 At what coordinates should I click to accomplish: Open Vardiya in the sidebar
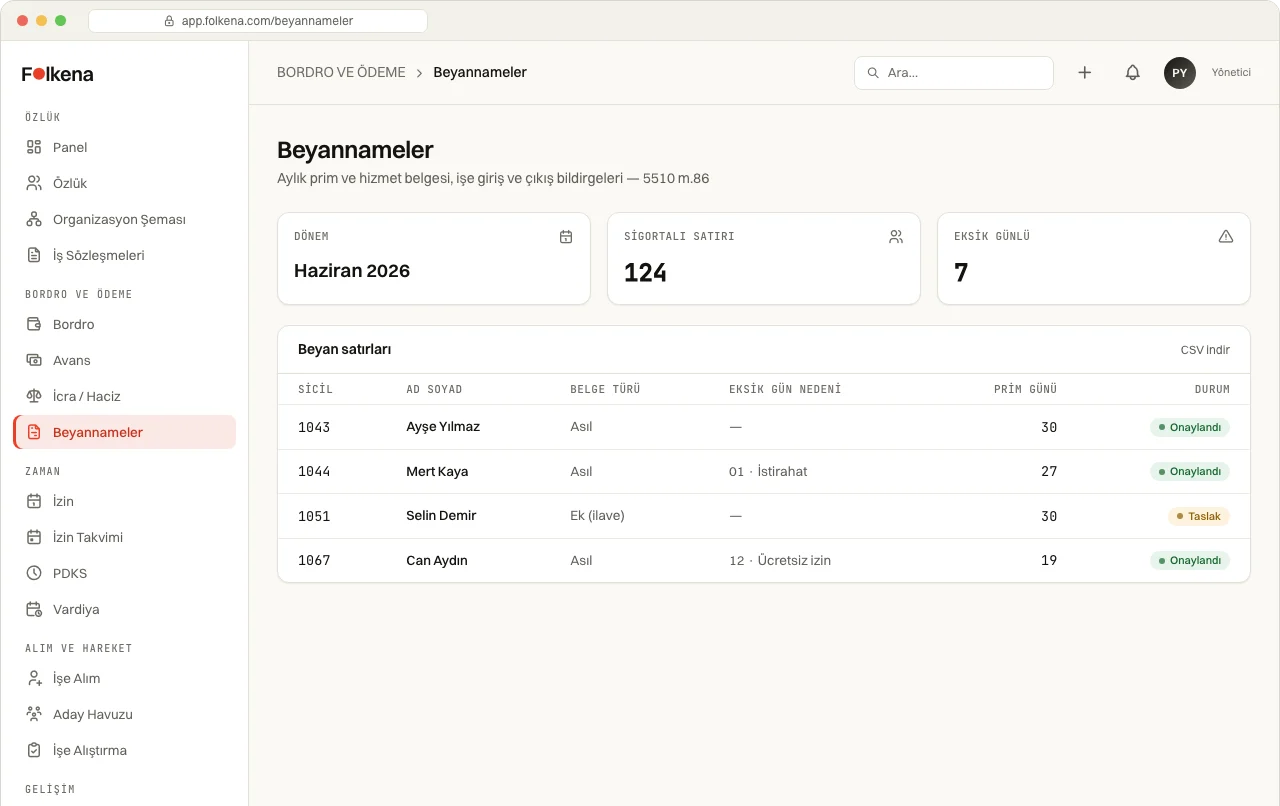[x=125, y=609]
